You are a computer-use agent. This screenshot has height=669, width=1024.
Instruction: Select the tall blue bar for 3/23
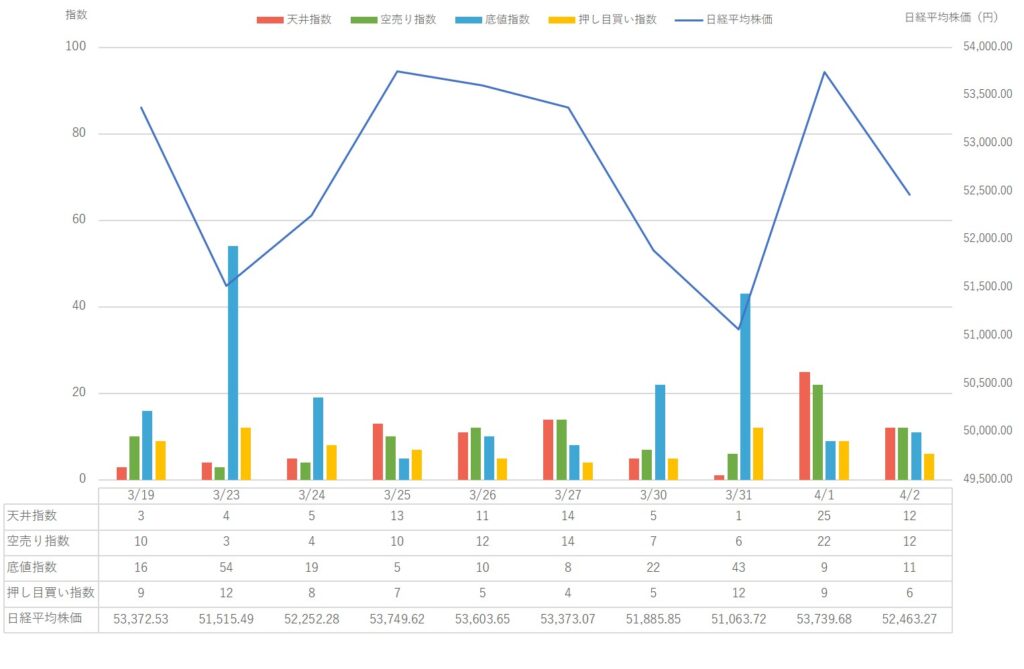pos(233,362)
